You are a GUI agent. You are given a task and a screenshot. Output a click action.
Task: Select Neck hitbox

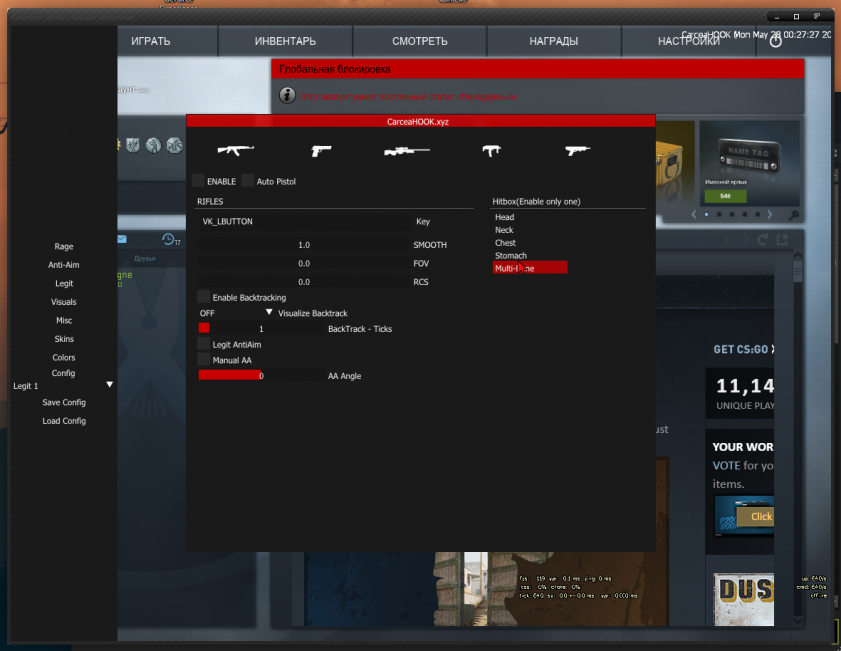click(504, 230)
